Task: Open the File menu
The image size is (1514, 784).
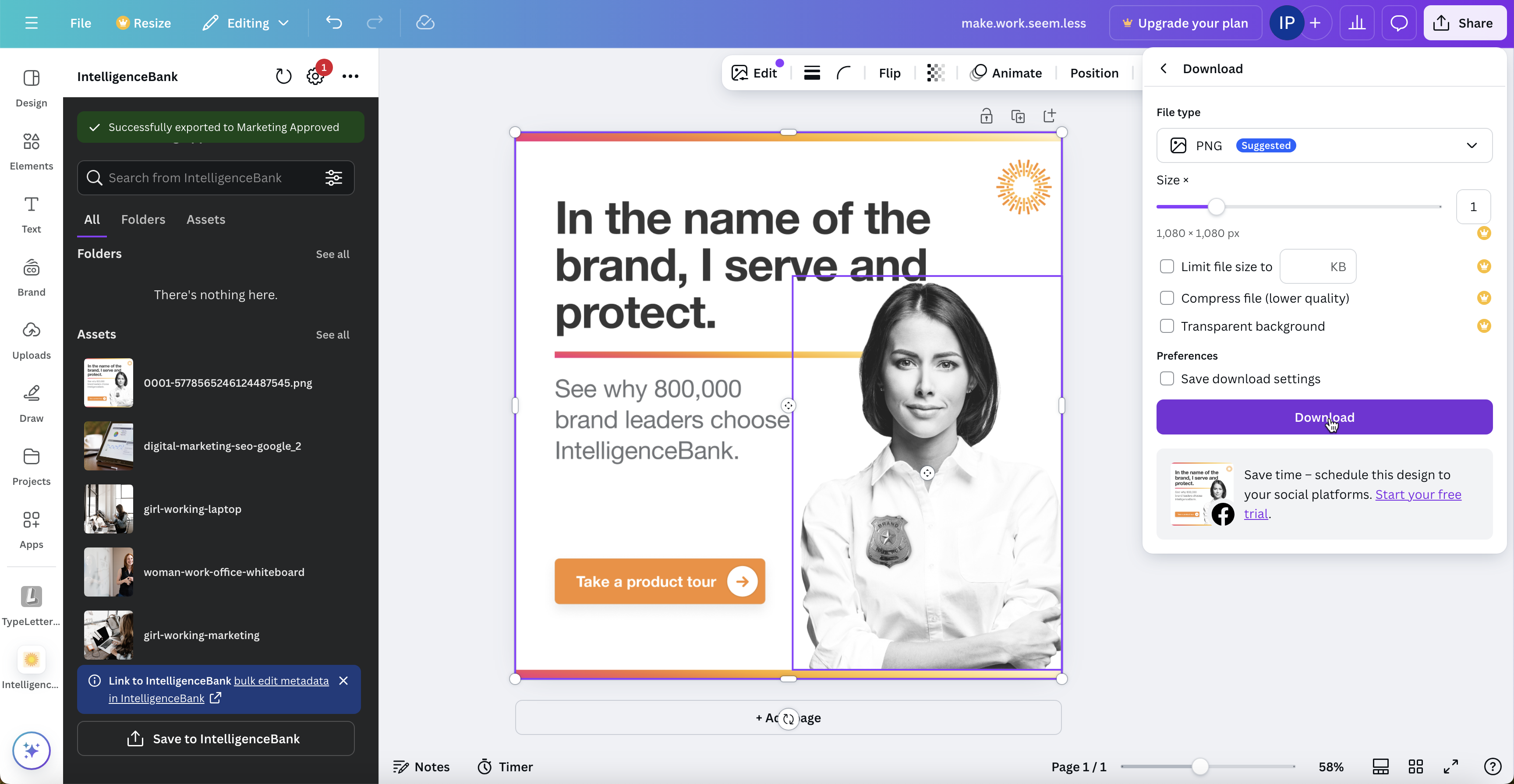Action: click(81, 23)
